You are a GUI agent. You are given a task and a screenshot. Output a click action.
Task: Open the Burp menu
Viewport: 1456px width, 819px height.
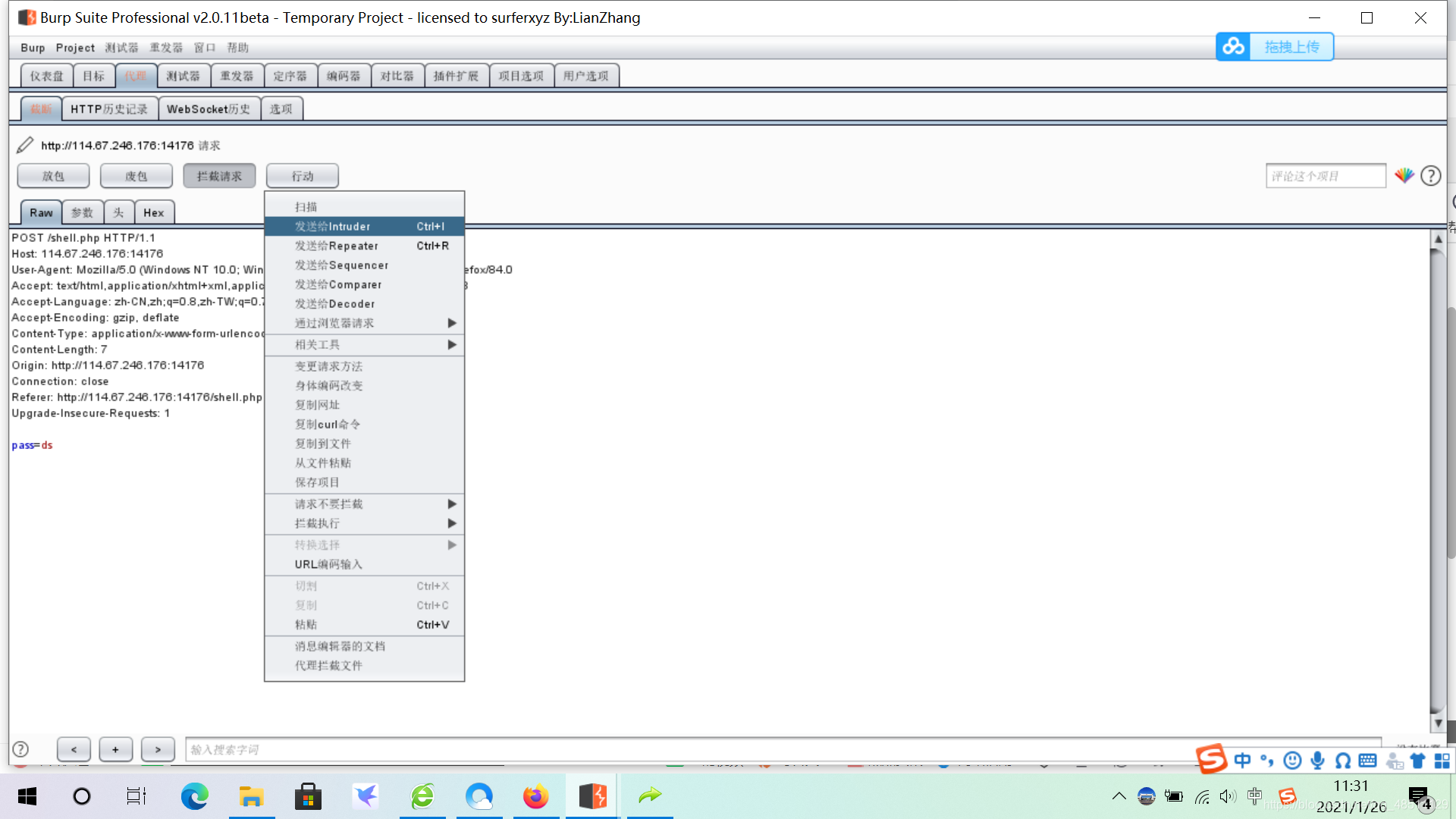[33, 48]
